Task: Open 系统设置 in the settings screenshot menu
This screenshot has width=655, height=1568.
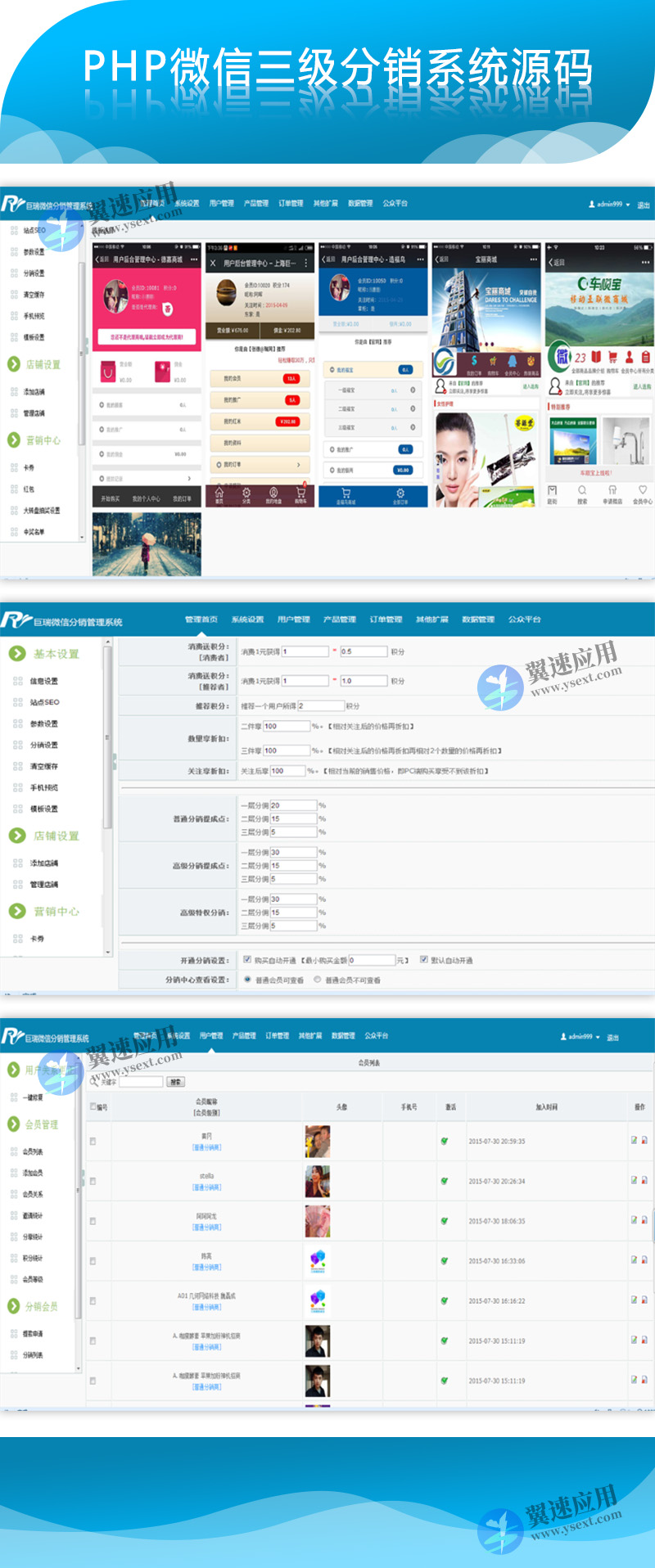Action: click(247, 620)
